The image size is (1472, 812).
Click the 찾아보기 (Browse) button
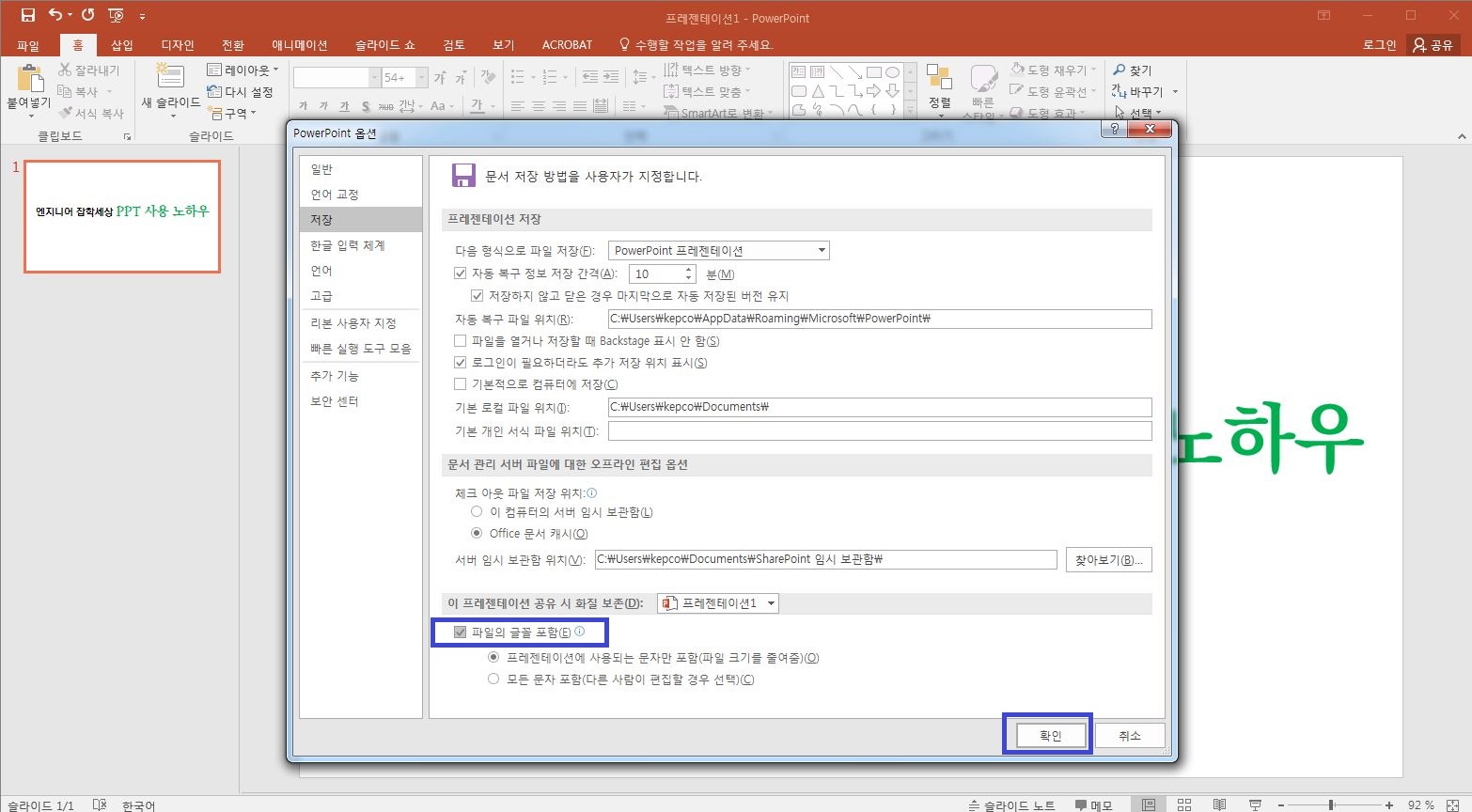click(x=1109, y=559)
